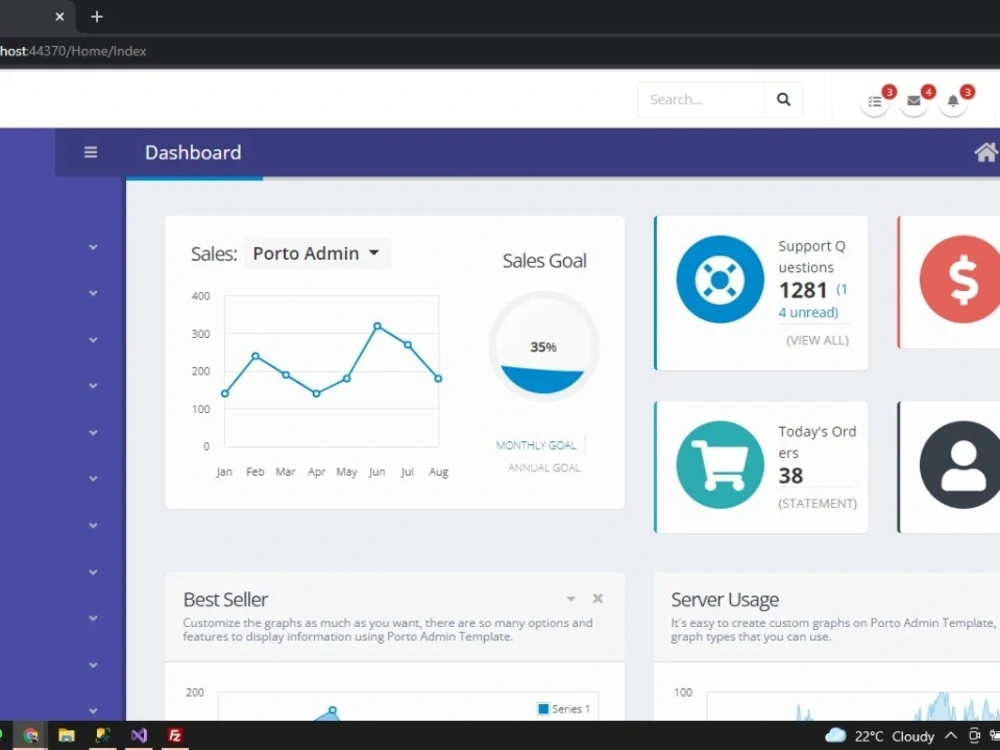This screenshot has height=750, width=1000.
Task: Open FileZilla from the taskbar
Action: click(175, 736)
